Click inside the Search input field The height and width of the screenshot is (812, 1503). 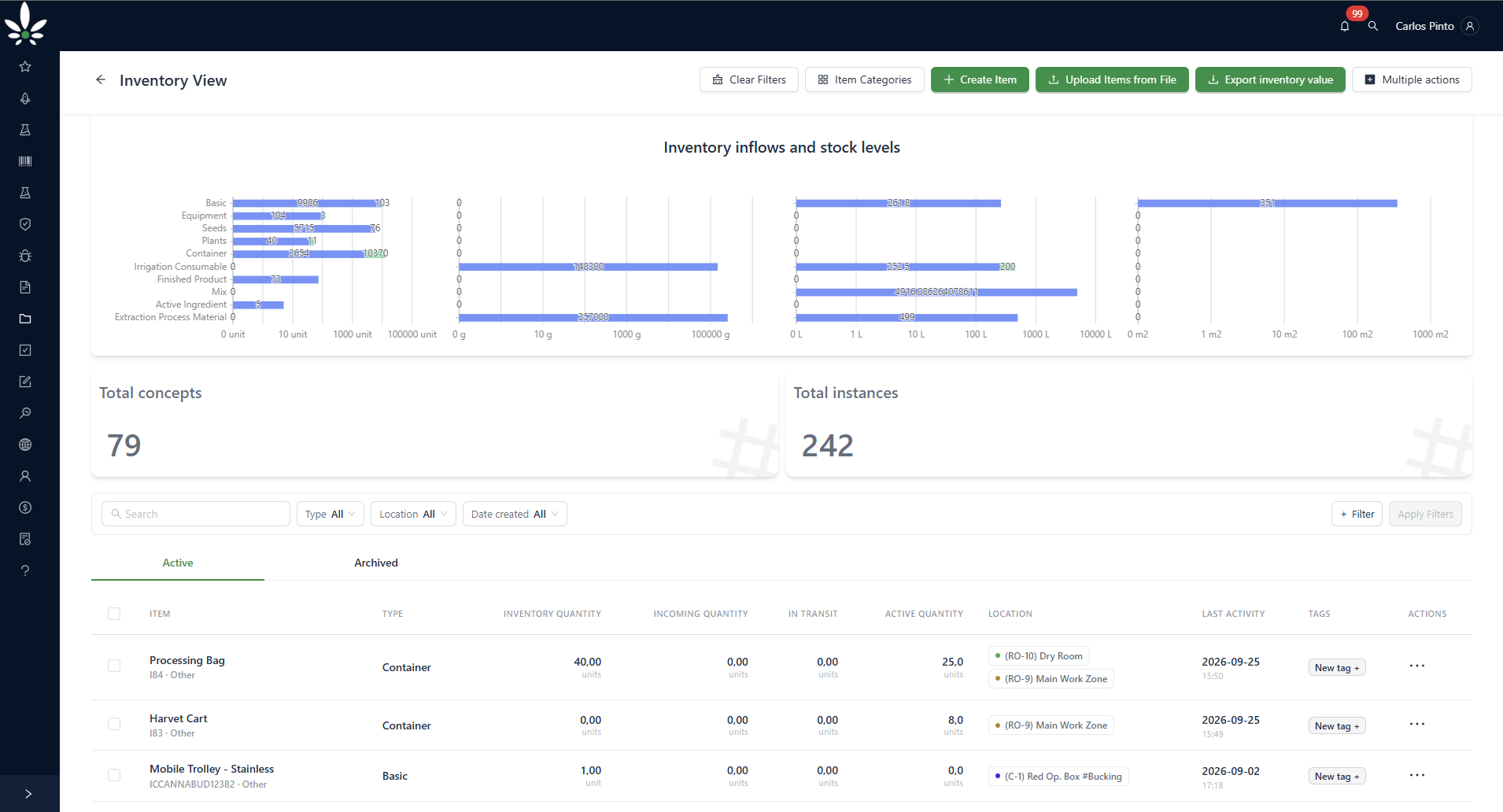(196, 514)
